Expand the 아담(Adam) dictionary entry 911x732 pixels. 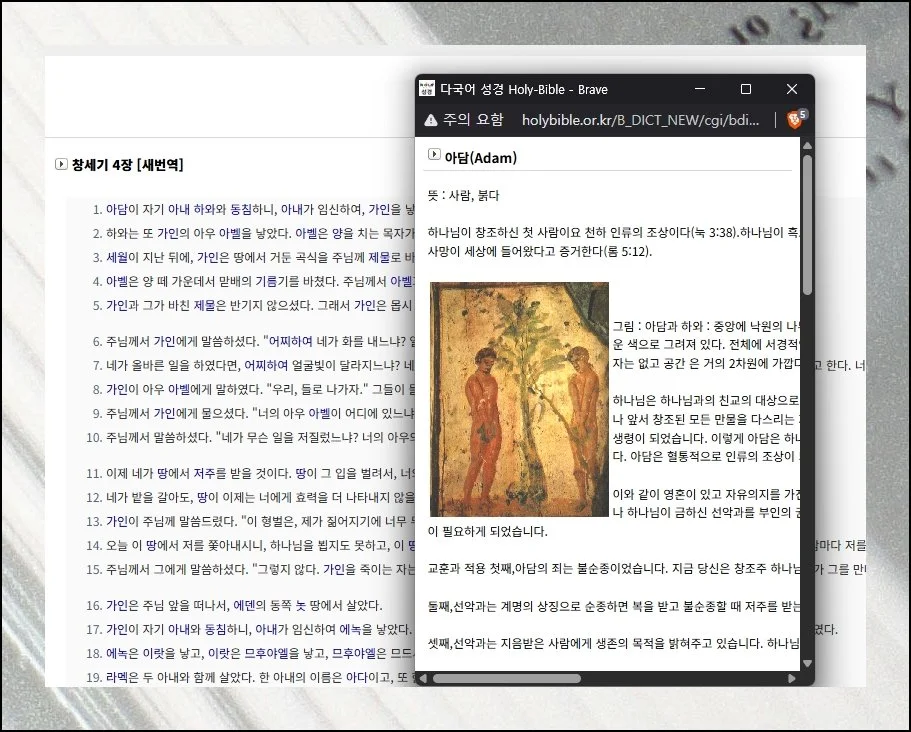tap(432, 156)
